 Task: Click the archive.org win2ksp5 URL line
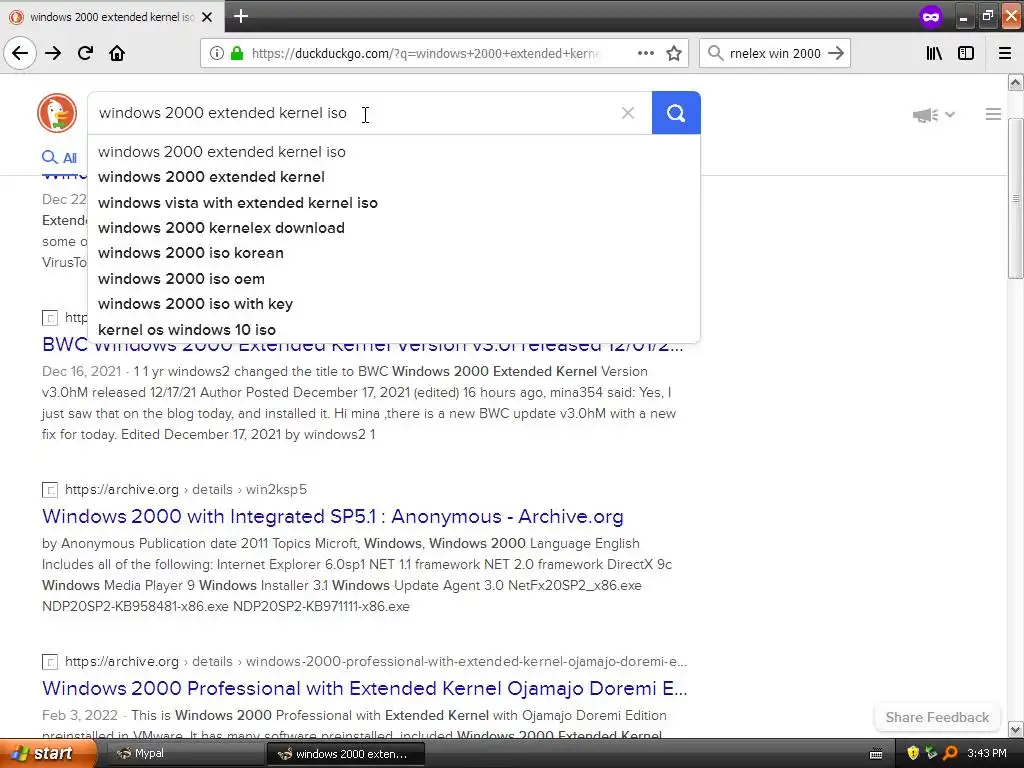[x=185, y=489]
